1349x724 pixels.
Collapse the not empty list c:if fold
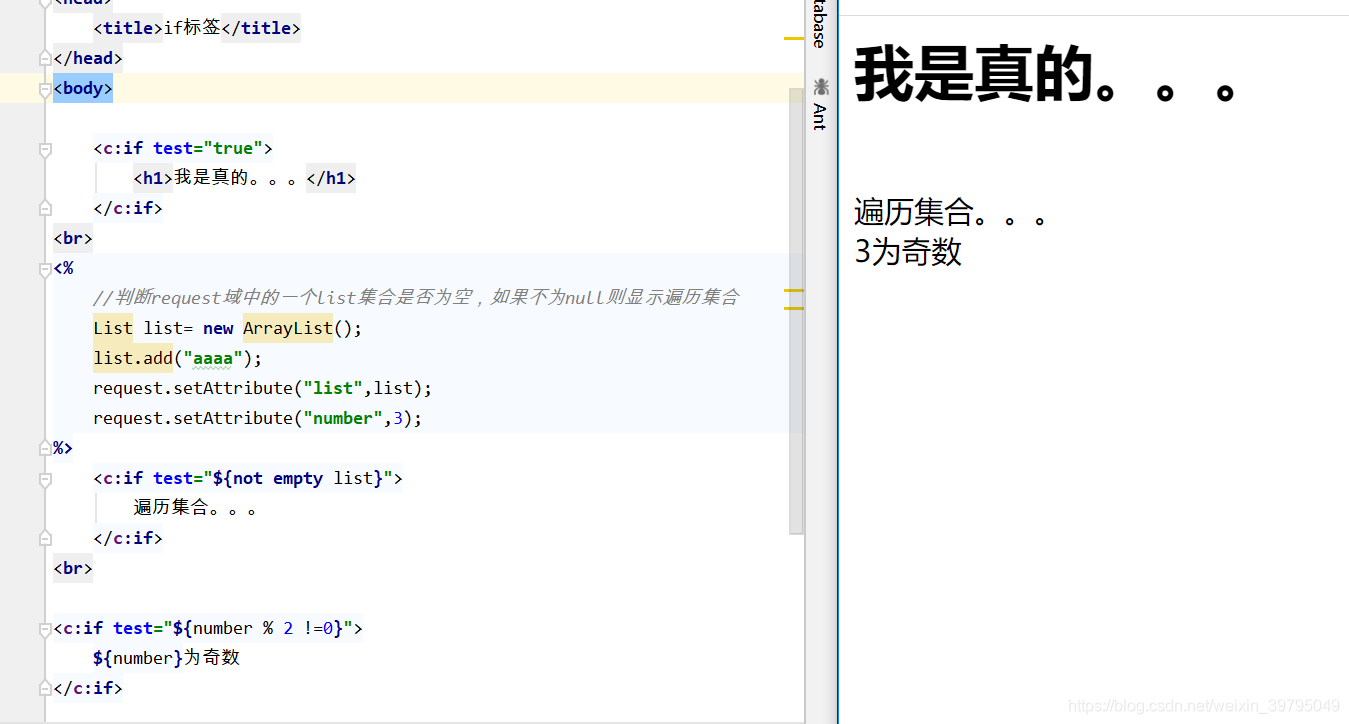point(45,478)
